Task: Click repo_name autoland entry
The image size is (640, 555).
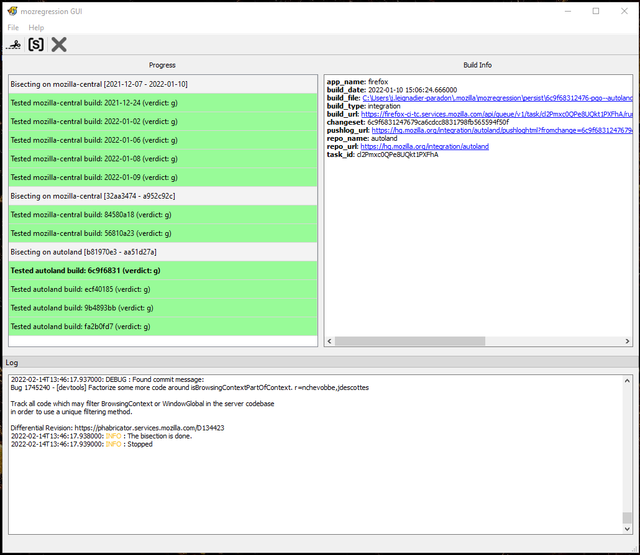Action: [362, 138]
